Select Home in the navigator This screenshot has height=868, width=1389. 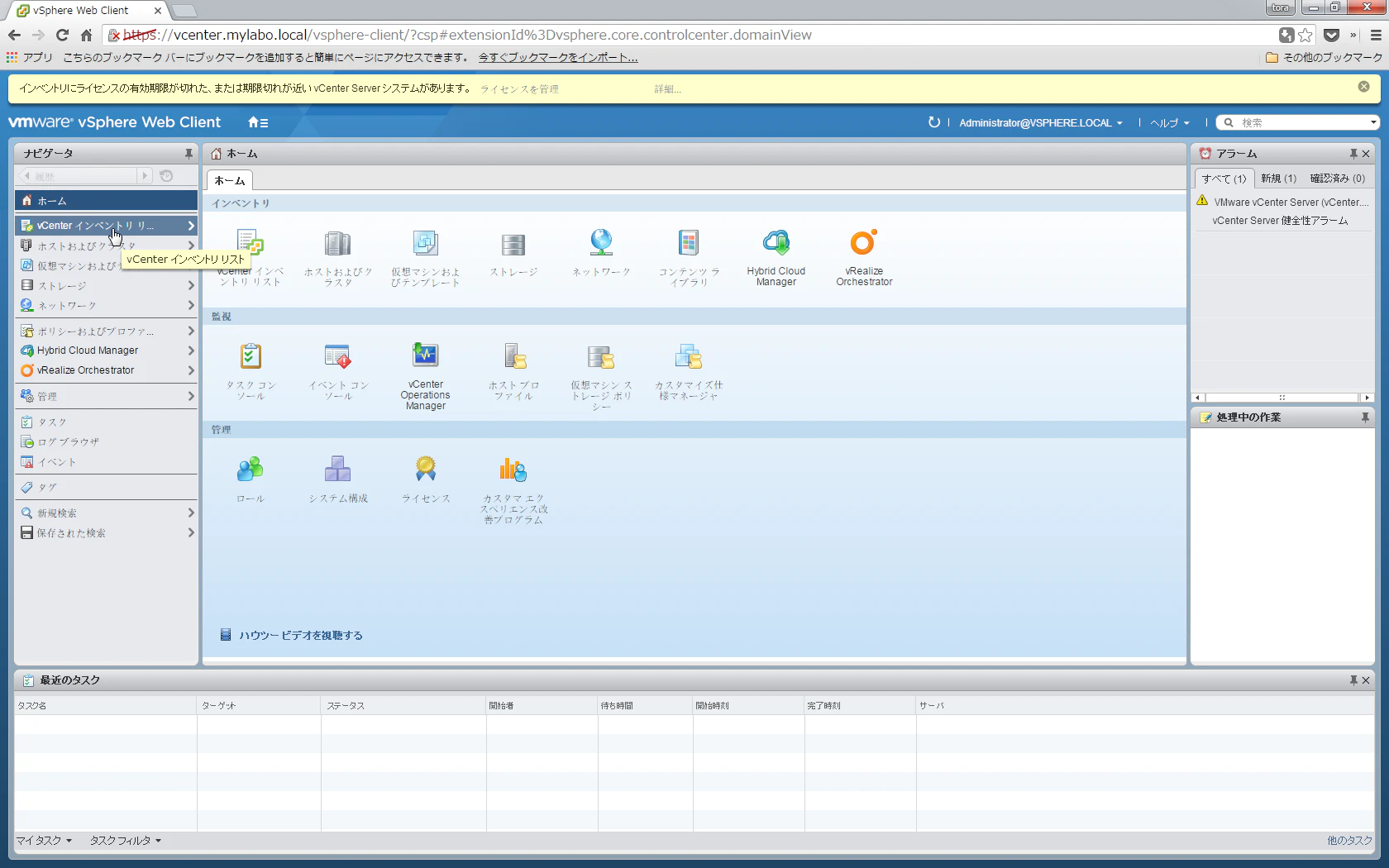point(106,201)
